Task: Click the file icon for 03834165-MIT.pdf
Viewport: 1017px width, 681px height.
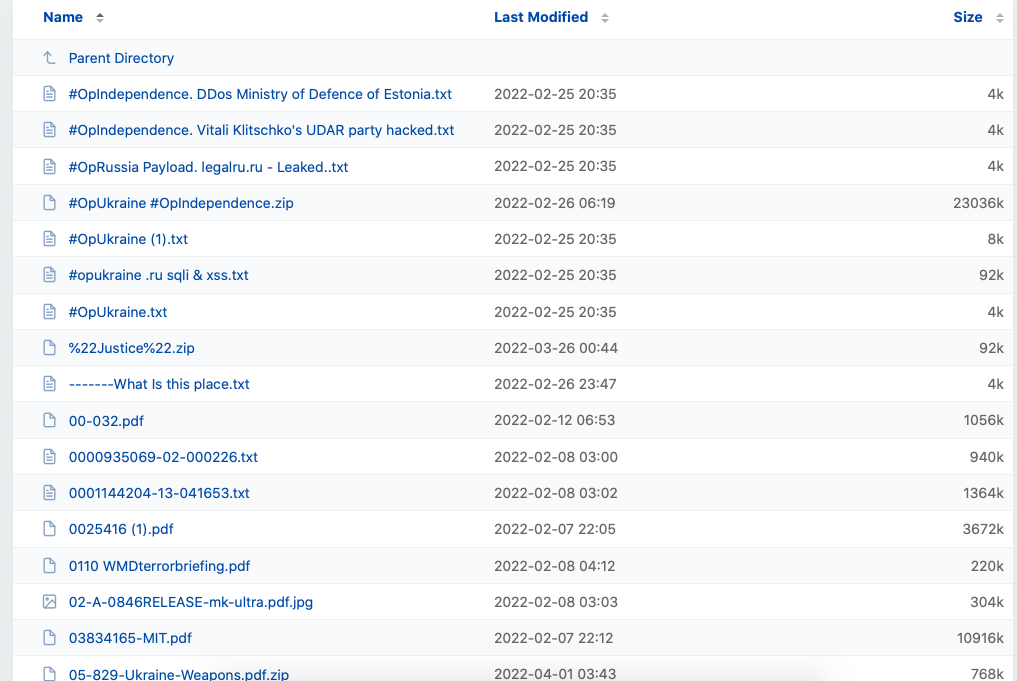Action: pos(49,638)
